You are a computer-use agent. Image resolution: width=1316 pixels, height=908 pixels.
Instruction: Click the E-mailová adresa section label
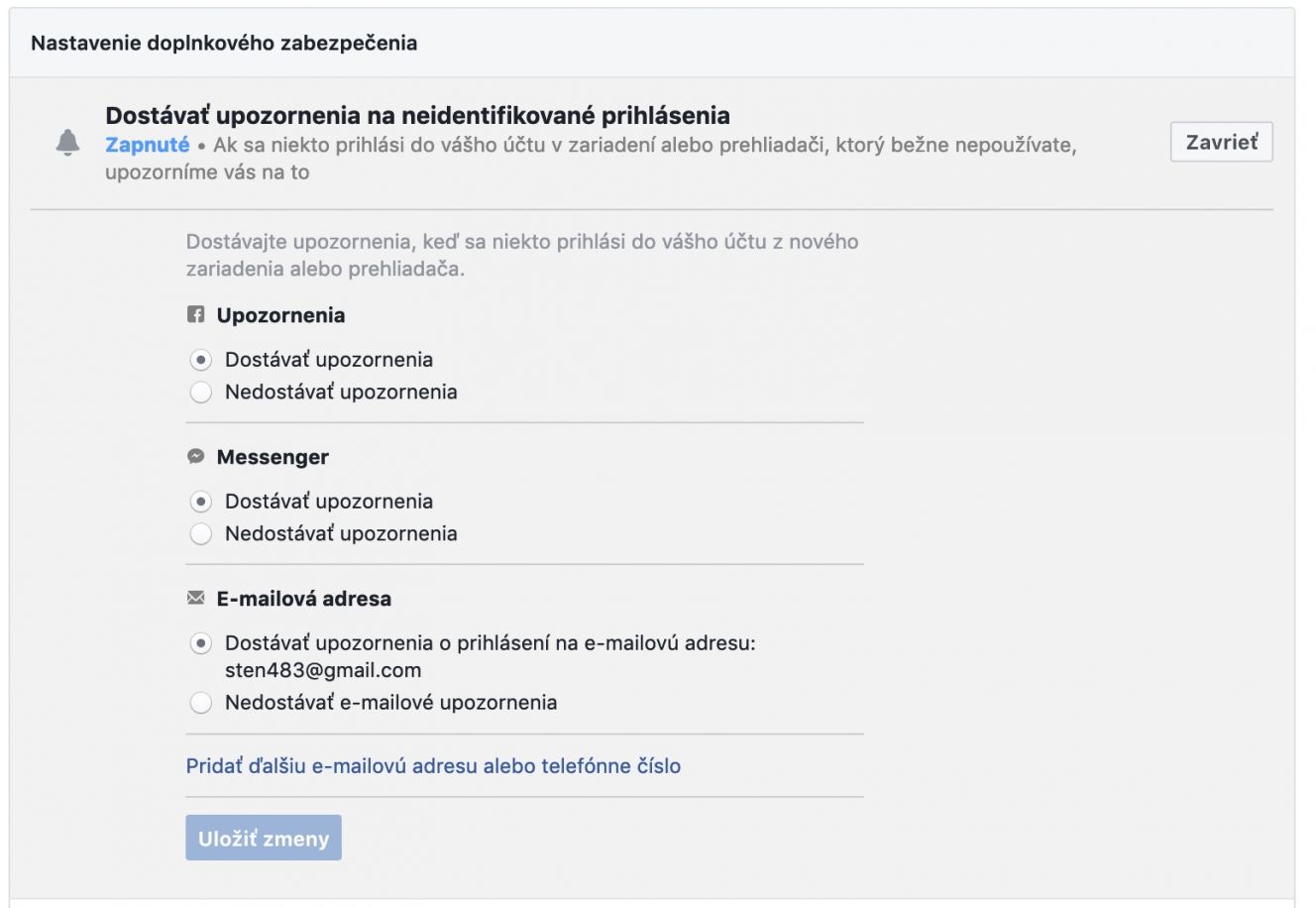303,599
